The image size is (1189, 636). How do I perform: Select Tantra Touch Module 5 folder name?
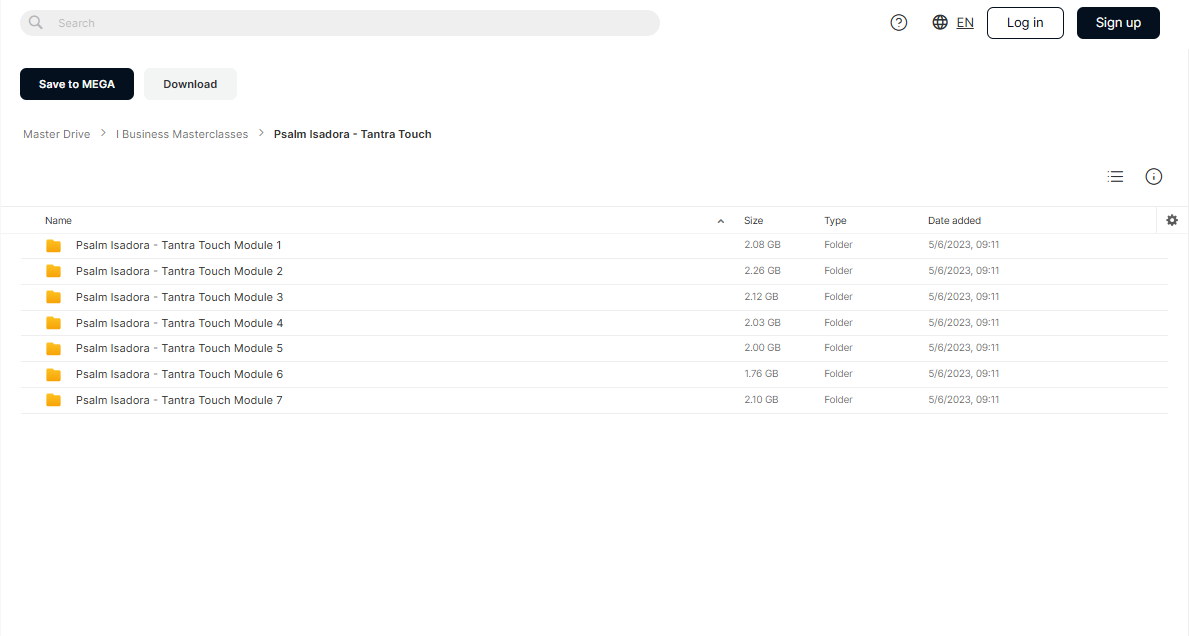179,348
